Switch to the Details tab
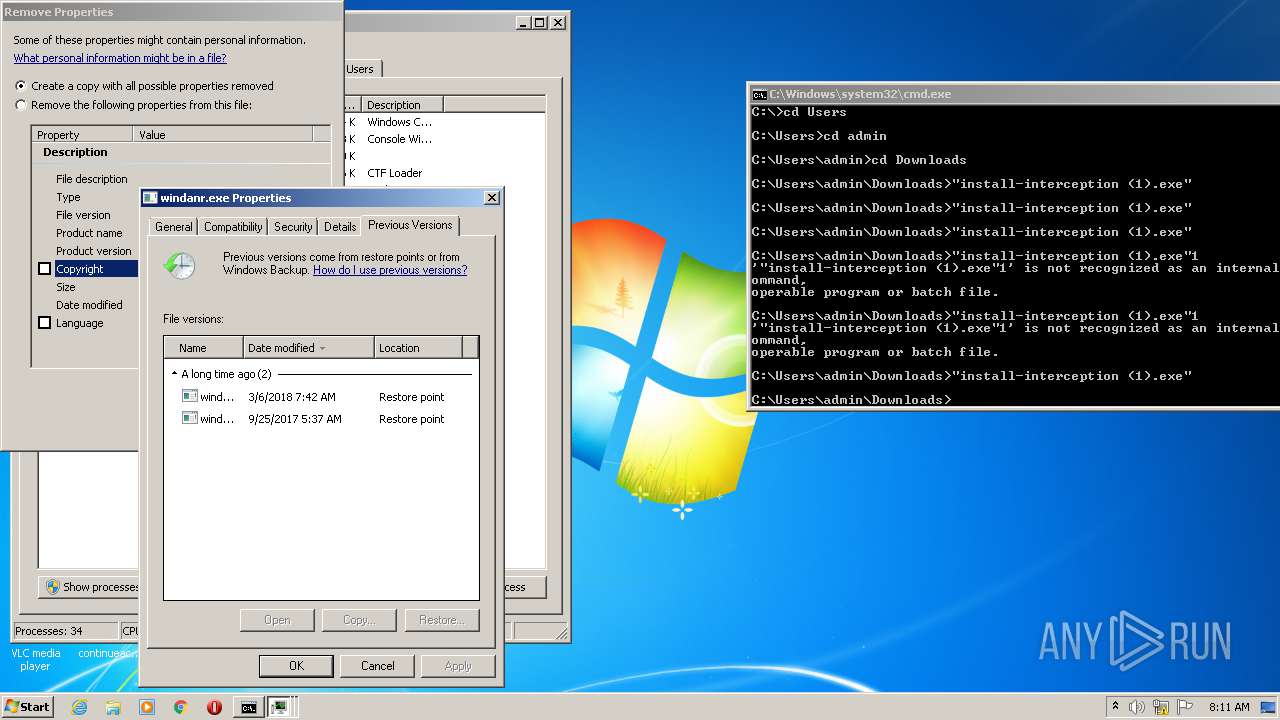Viewport: 1280px width, 720px height. pyautogui.click(x=340, y=227)
